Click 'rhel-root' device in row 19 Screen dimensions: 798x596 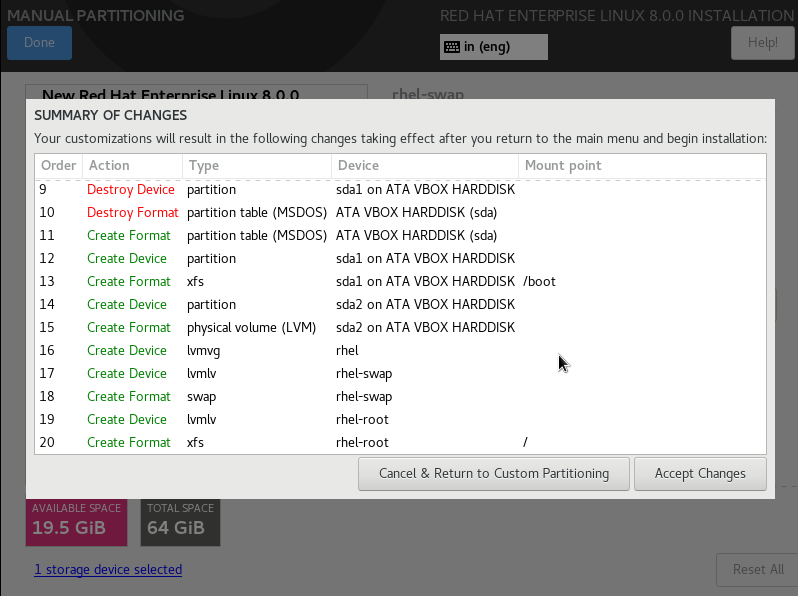coord(362,419)
